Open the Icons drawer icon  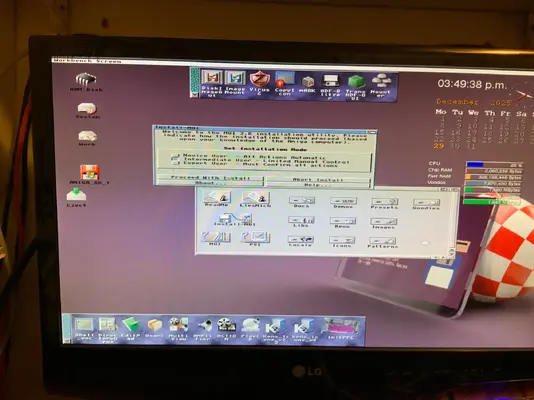[342, 242]
